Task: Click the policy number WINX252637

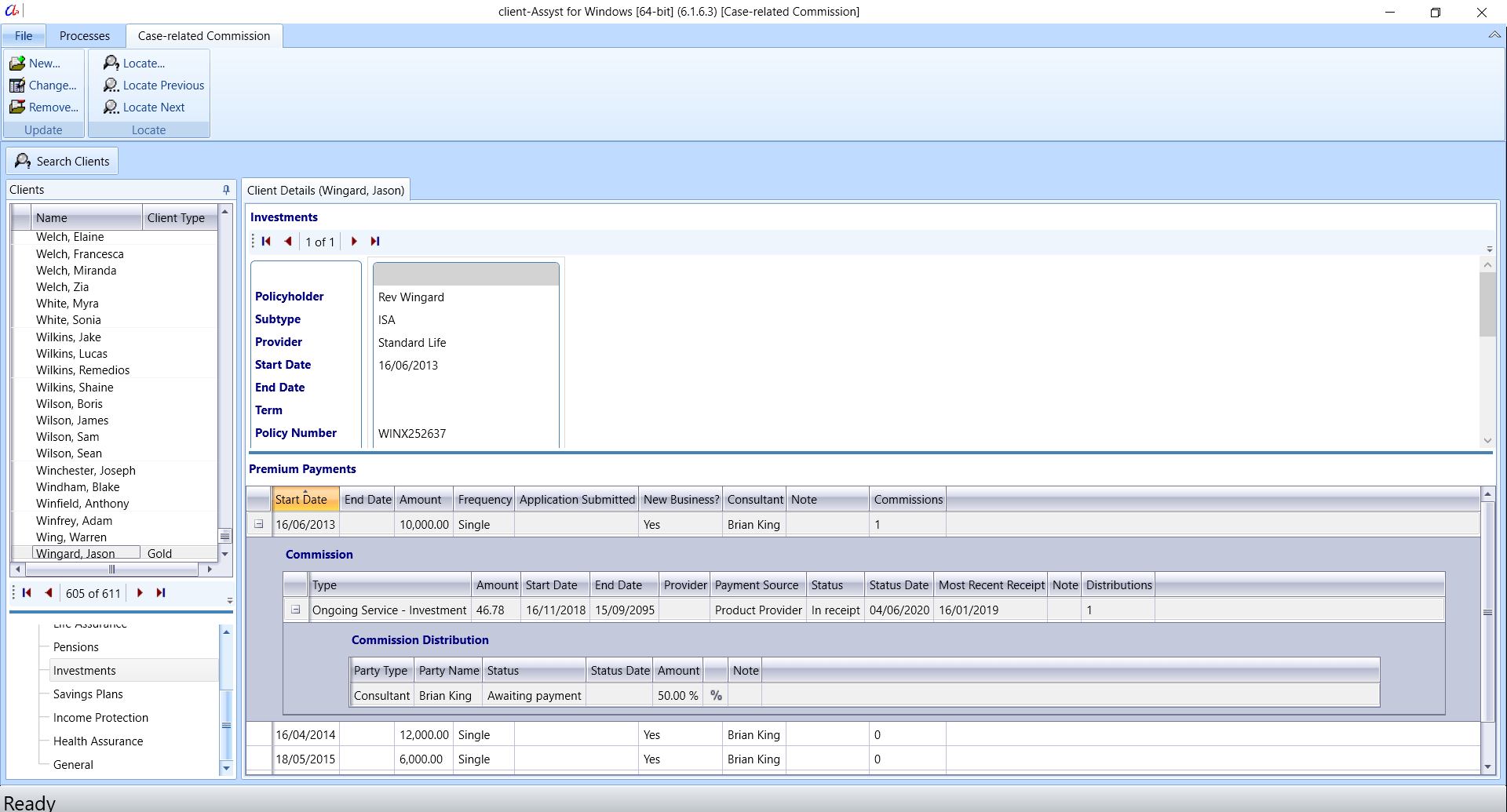Action: (x=412, y=433)
